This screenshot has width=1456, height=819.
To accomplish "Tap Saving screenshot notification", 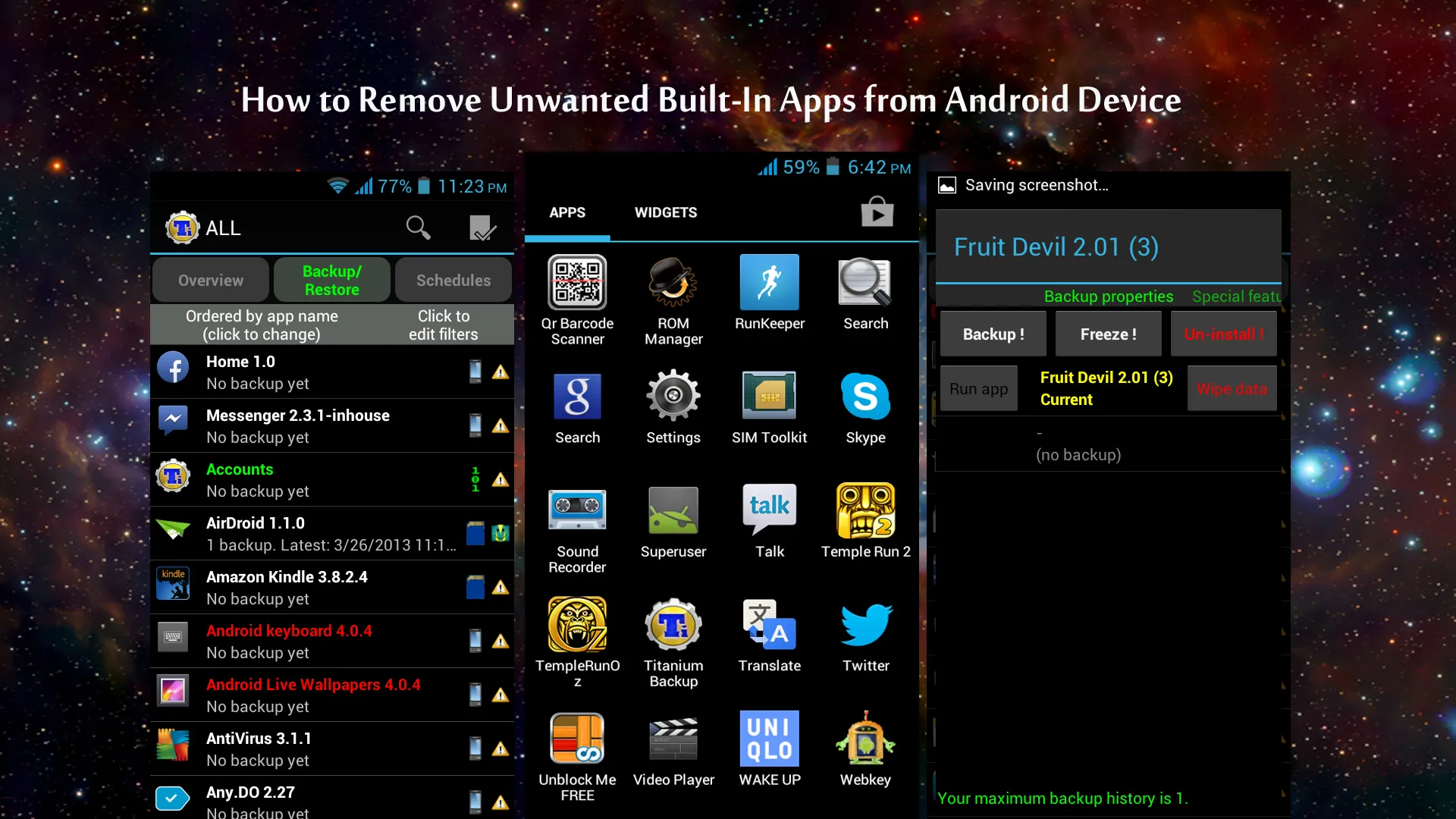I will pos(1024,185).
